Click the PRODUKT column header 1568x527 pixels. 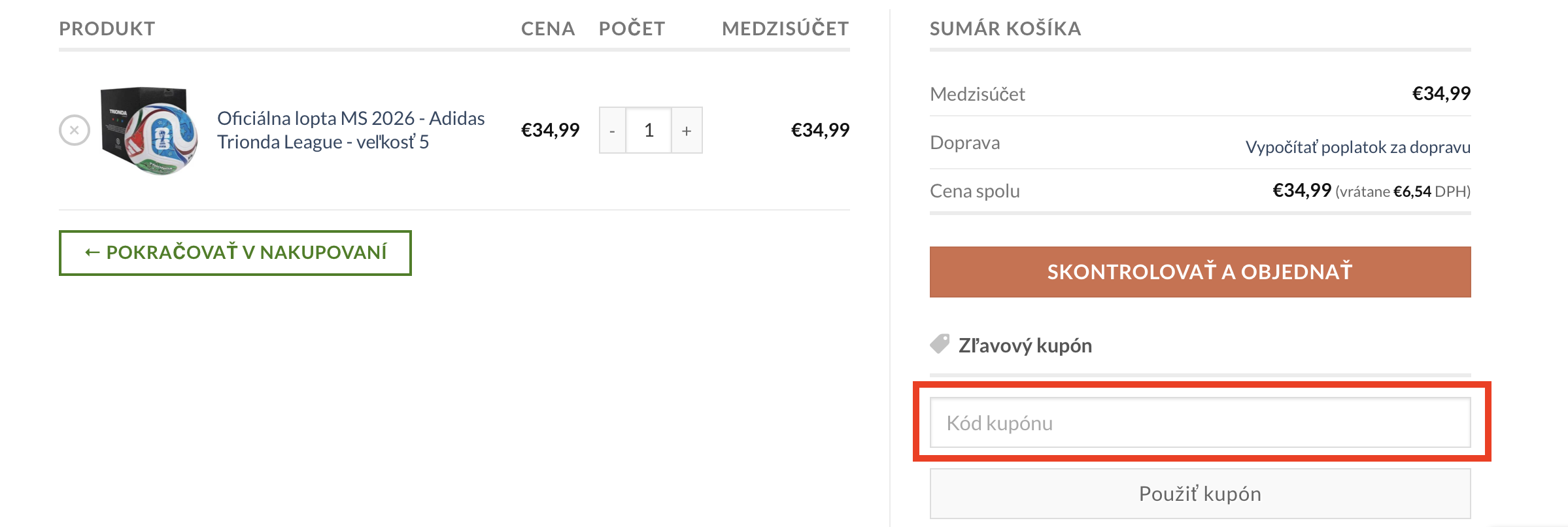tap(107, 29)
